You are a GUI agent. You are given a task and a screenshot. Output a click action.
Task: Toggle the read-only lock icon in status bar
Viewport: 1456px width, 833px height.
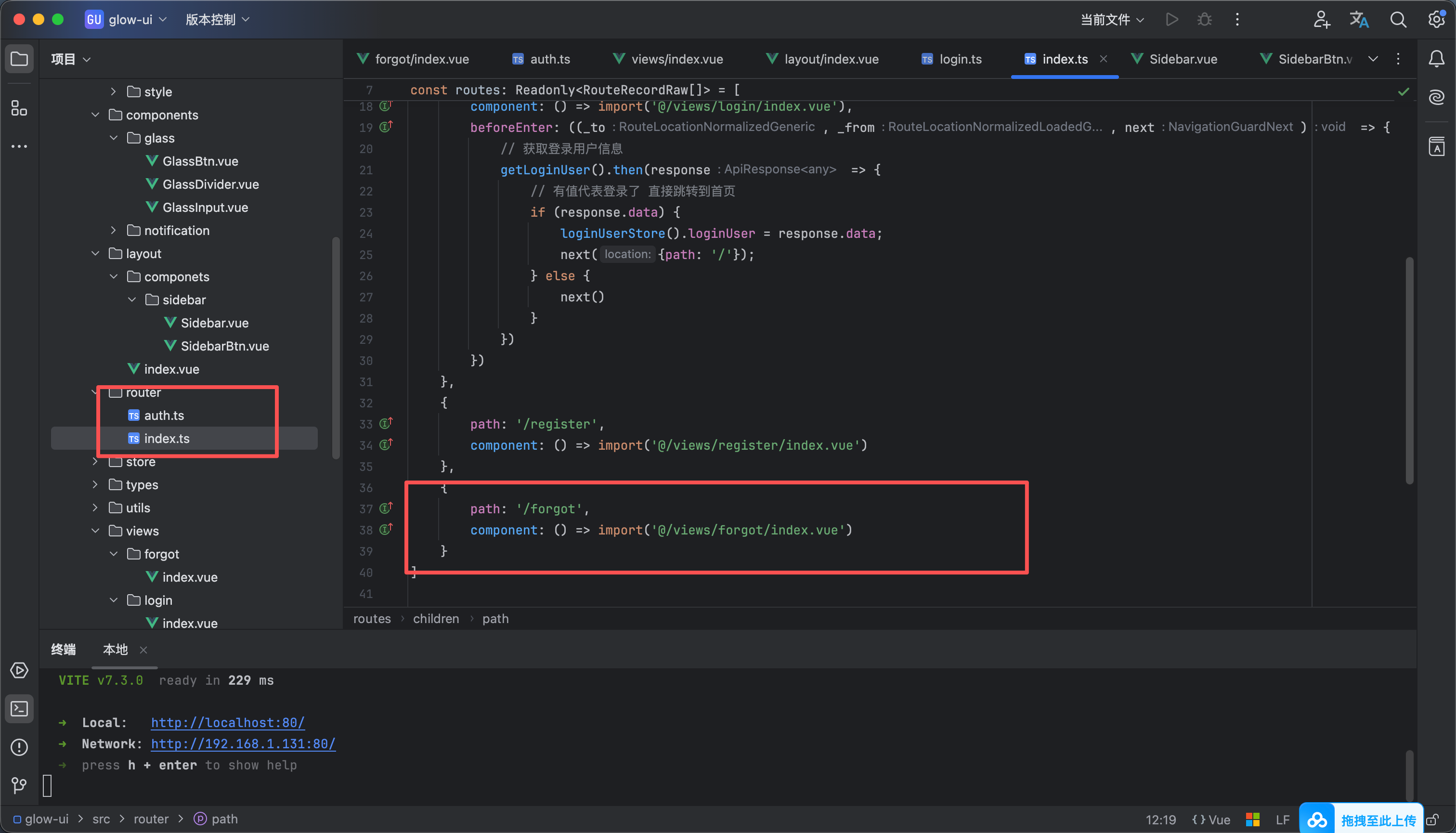pyautogui.click(x=1432, y=819)
